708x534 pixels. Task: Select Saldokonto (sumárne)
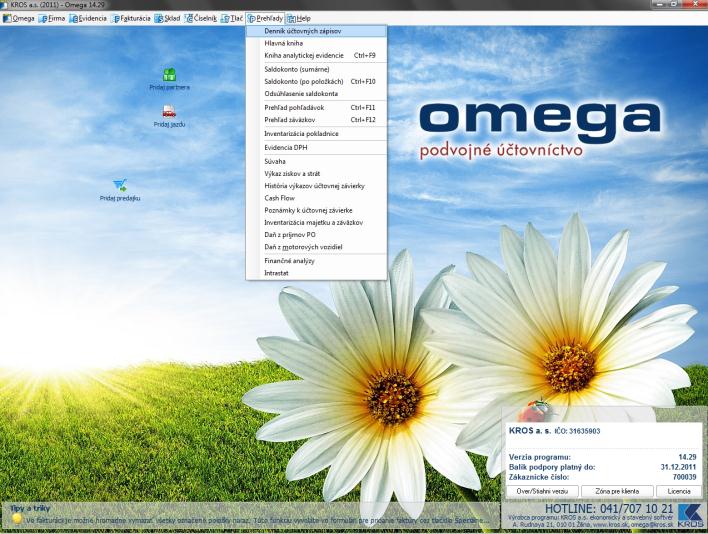point(316,70)
